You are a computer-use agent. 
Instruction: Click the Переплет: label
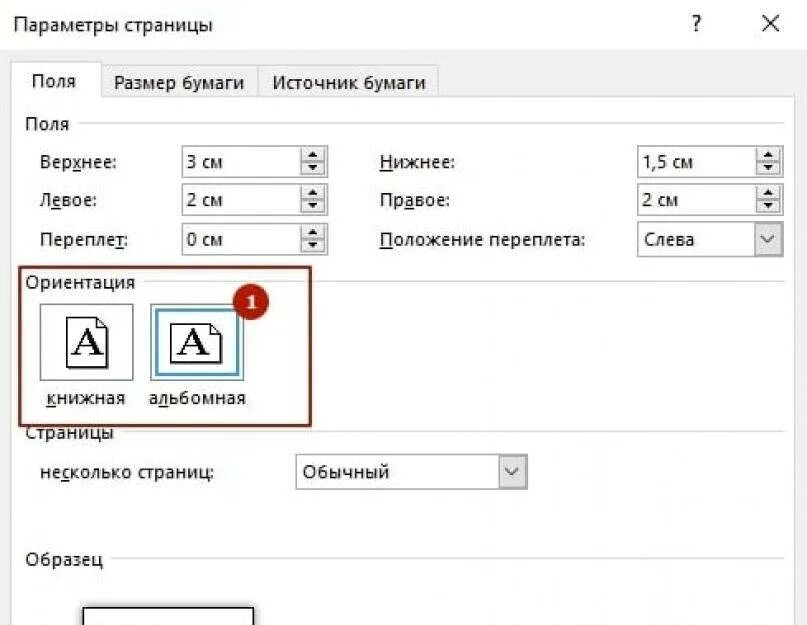coord(84,239)
